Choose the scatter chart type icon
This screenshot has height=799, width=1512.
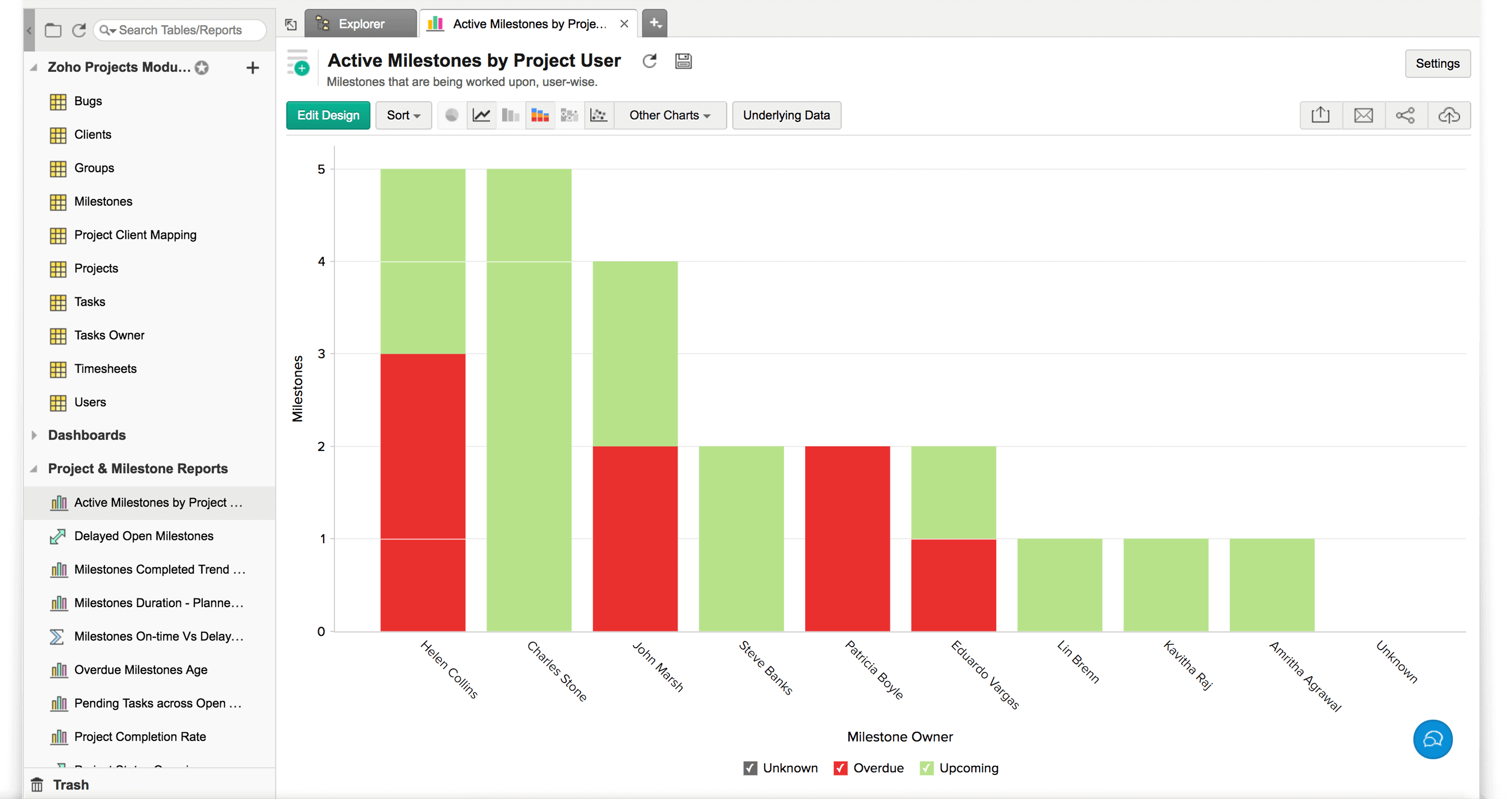coord(598,115)
